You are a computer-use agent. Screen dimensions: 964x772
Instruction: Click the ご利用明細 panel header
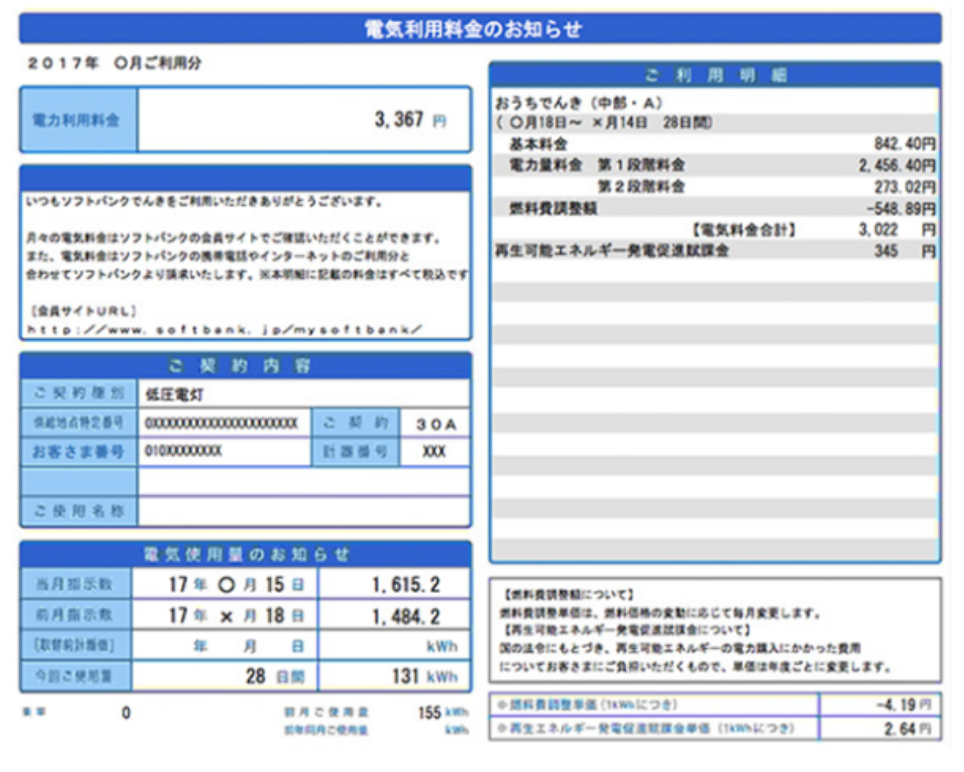point(715,76)
